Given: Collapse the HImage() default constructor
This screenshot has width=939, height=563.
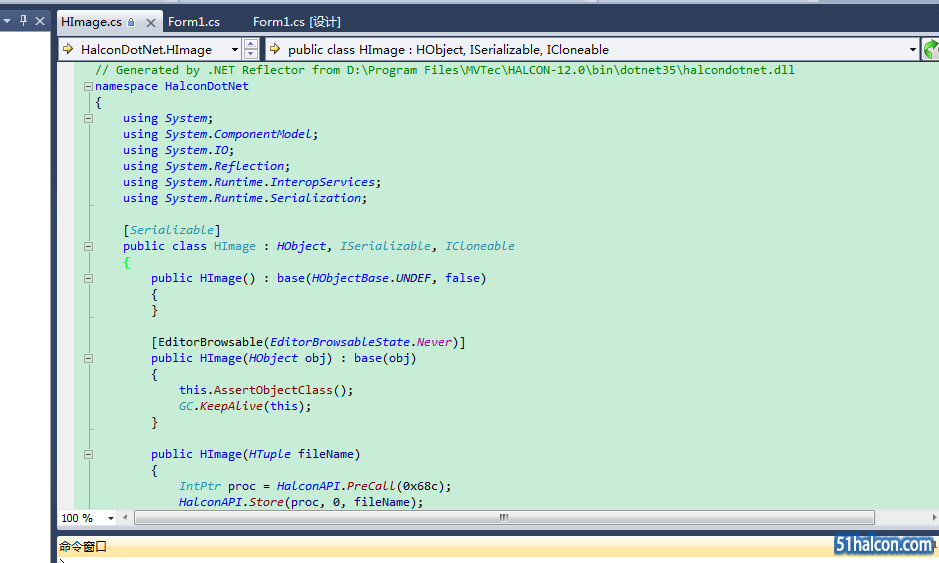Looking at the screenshot, I should 89,279.
